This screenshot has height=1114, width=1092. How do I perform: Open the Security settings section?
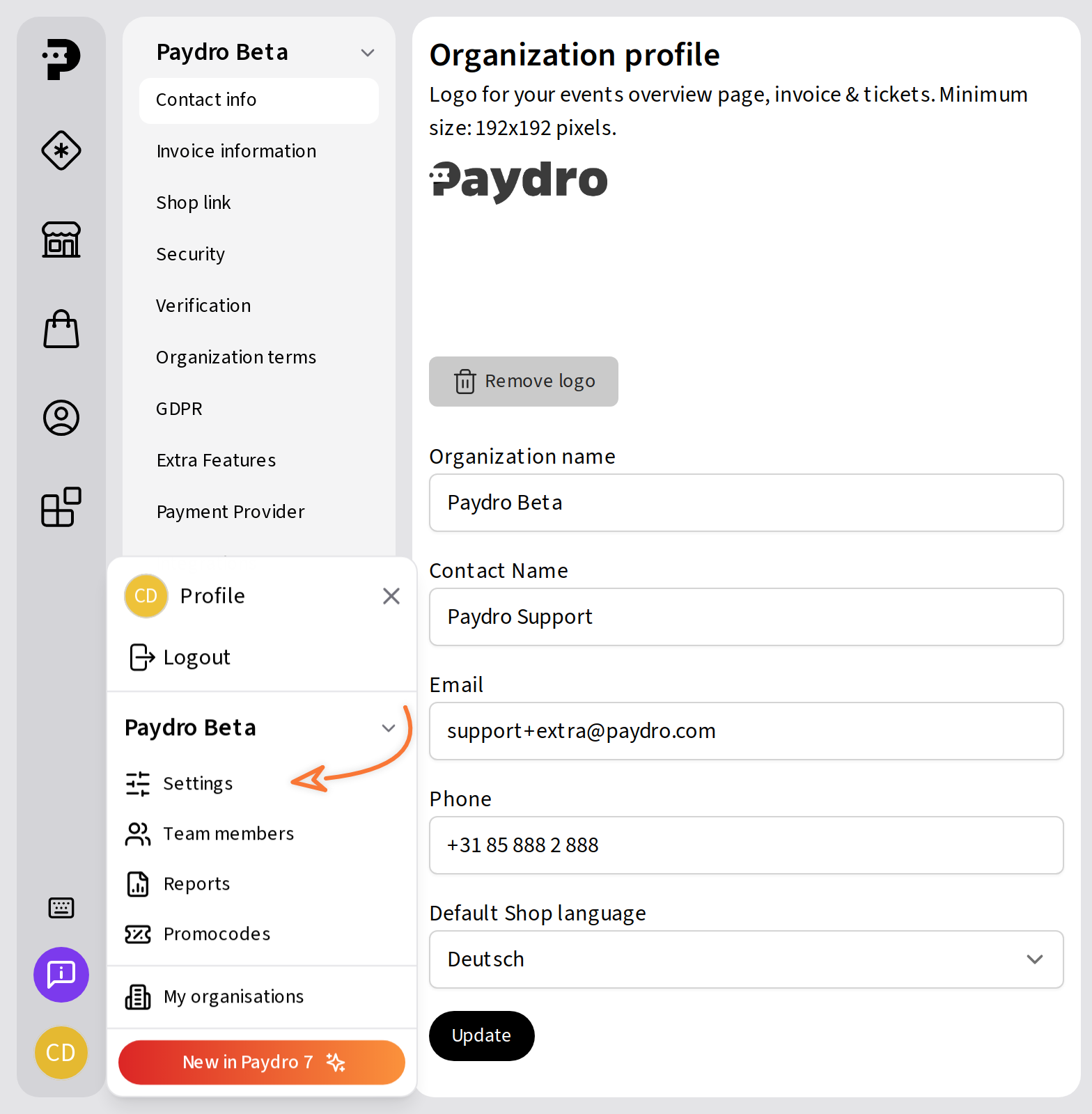click(x=190, y=254)
